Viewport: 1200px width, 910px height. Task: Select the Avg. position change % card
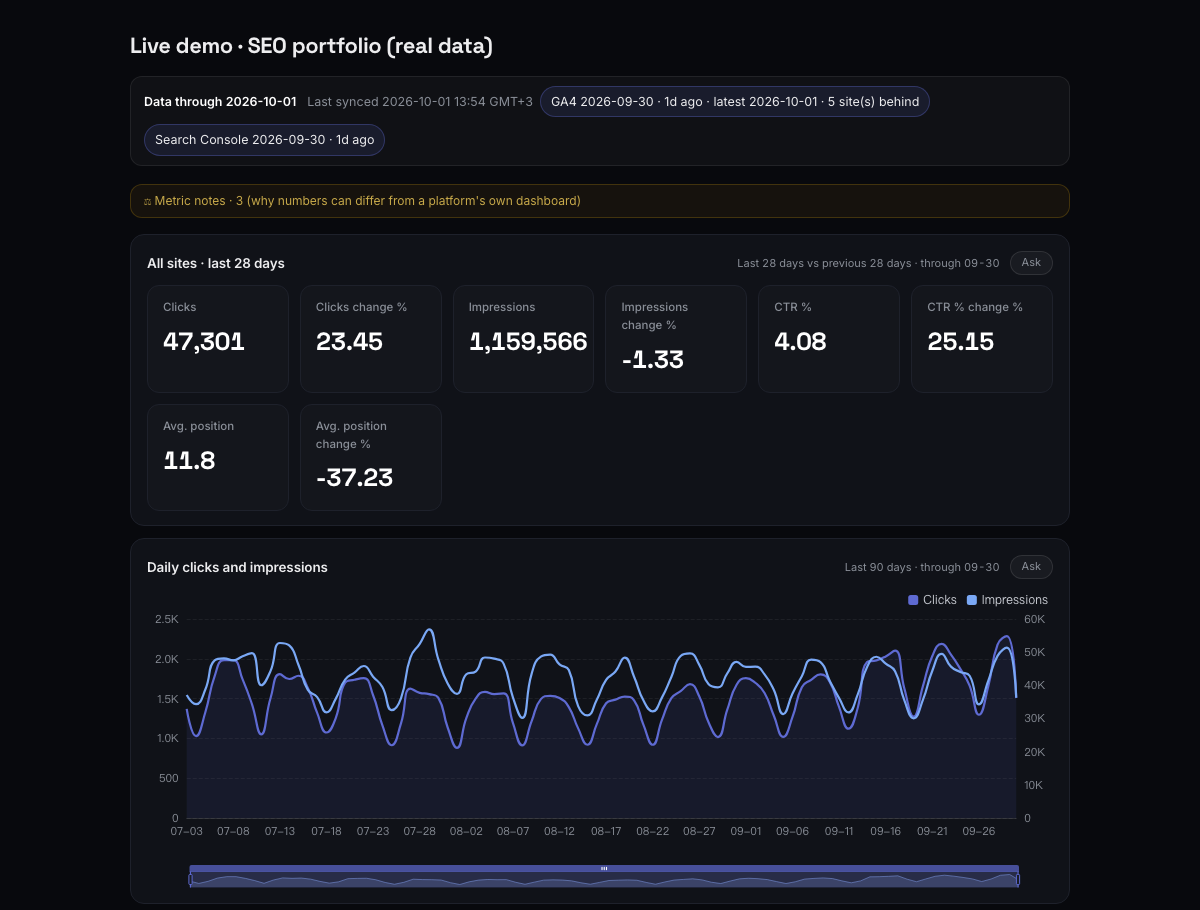click(x=371, y=458)
